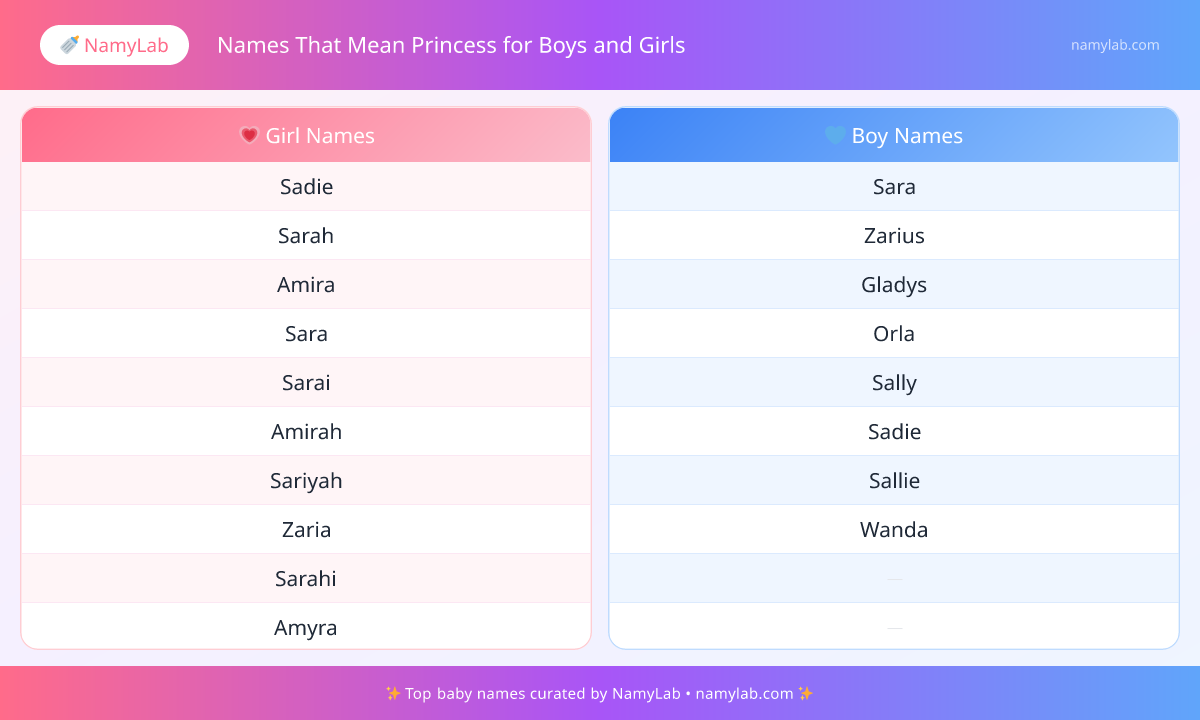This screenshot has height=720, width=1200.
Task: Choose Gladys from the Boy Names column
Action: [894, 285]
